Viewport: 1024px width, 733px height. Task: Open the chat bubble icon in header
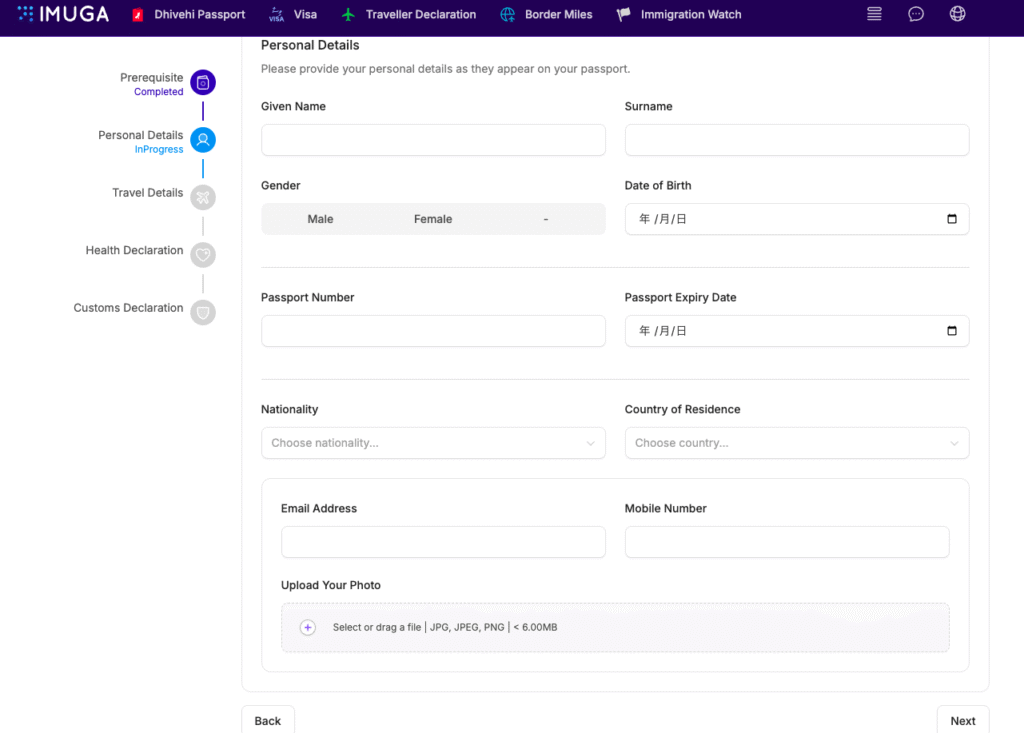click(x=916, y=14)
